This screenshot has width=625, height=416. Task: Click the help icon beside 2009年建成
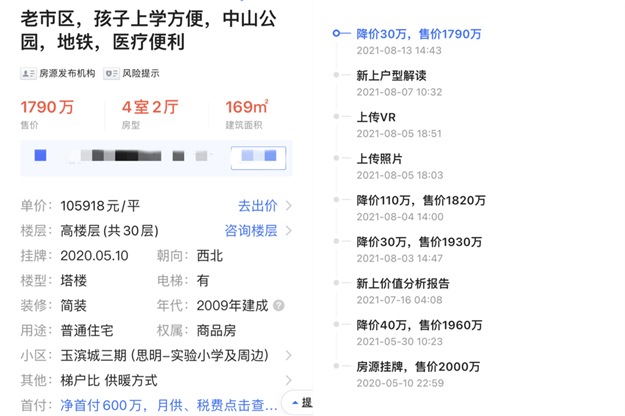(x=279, y=306)
